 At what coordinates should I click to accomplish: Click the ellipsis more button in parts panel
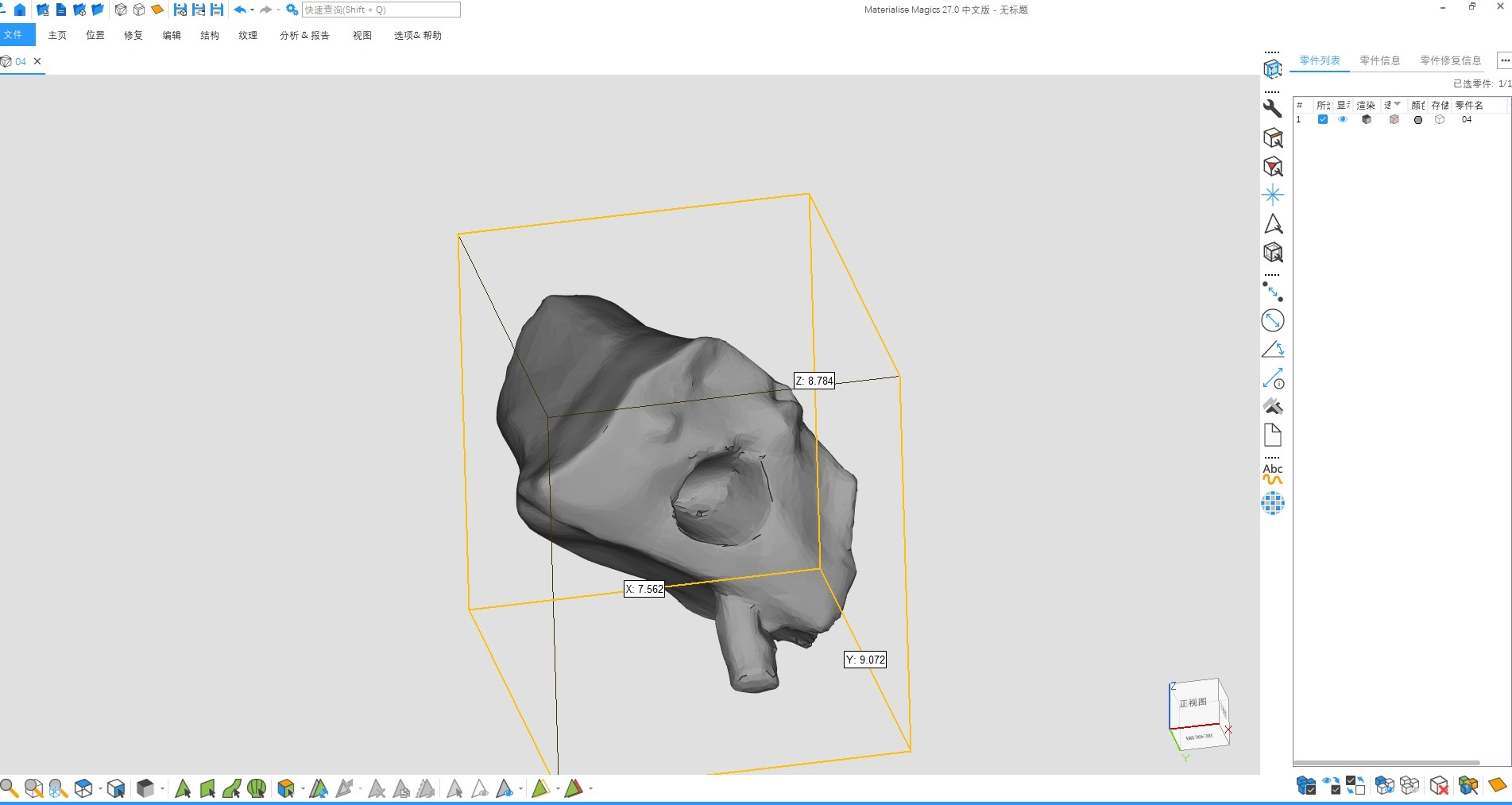tap(1504, 60)
